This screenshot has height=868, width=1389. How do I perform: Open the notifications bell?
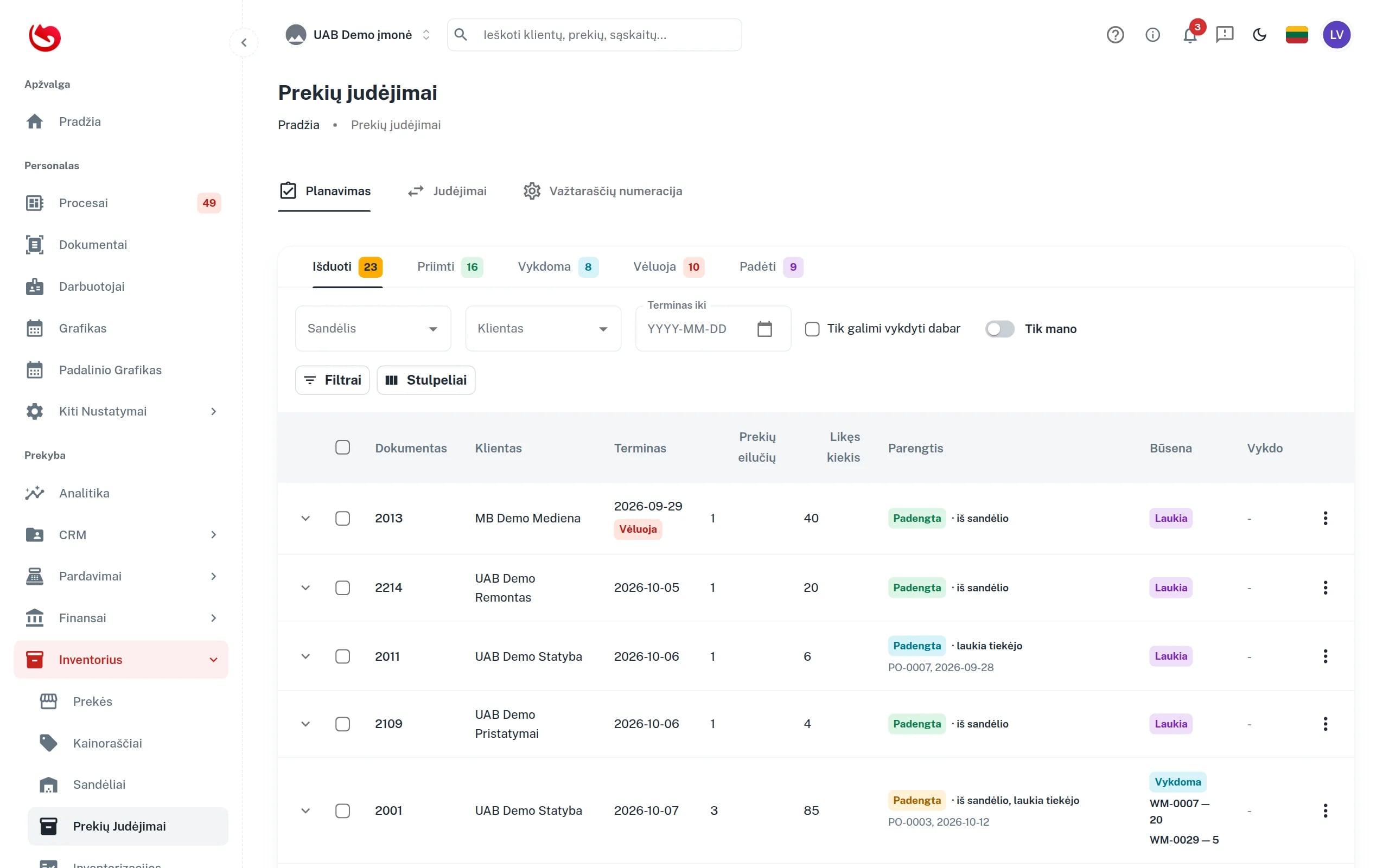pyautogui.click(x=1189, y=35)
